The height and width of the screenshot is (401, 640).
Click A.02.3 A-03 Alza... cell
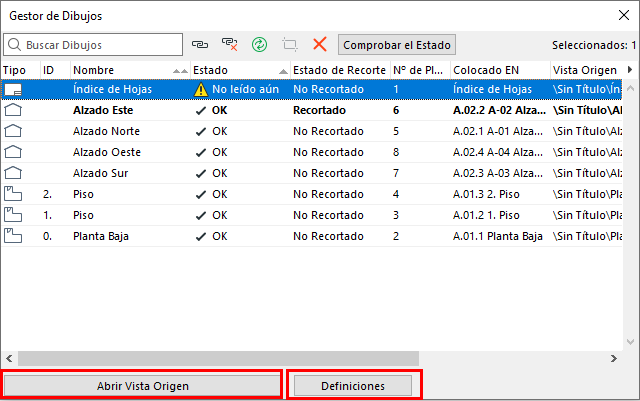[x=498, y=173]
